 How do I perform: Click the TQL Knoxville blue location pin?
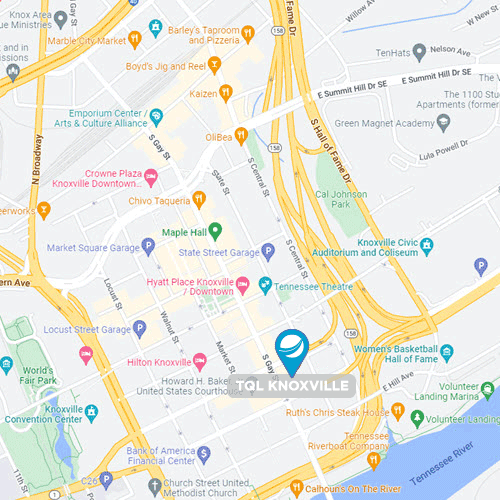tap(292, 352)
